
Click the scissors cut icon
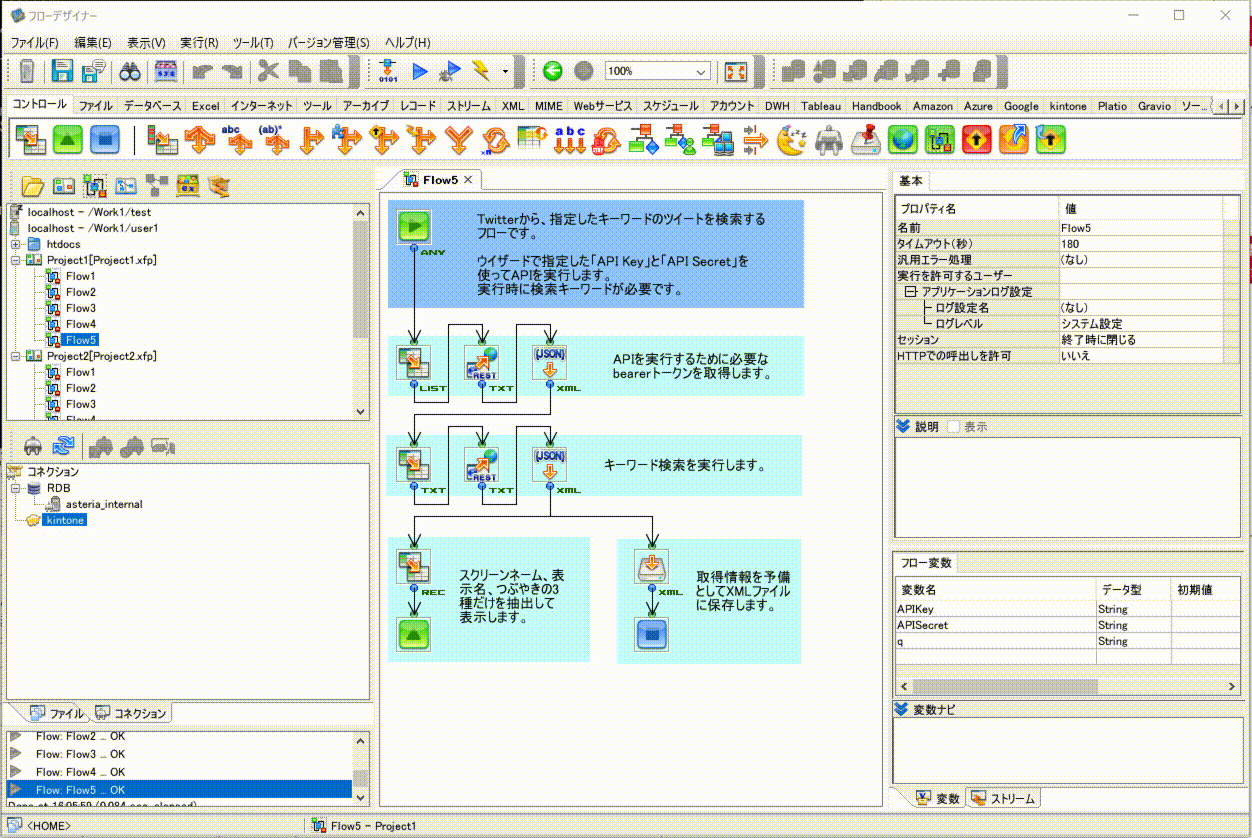267,72
